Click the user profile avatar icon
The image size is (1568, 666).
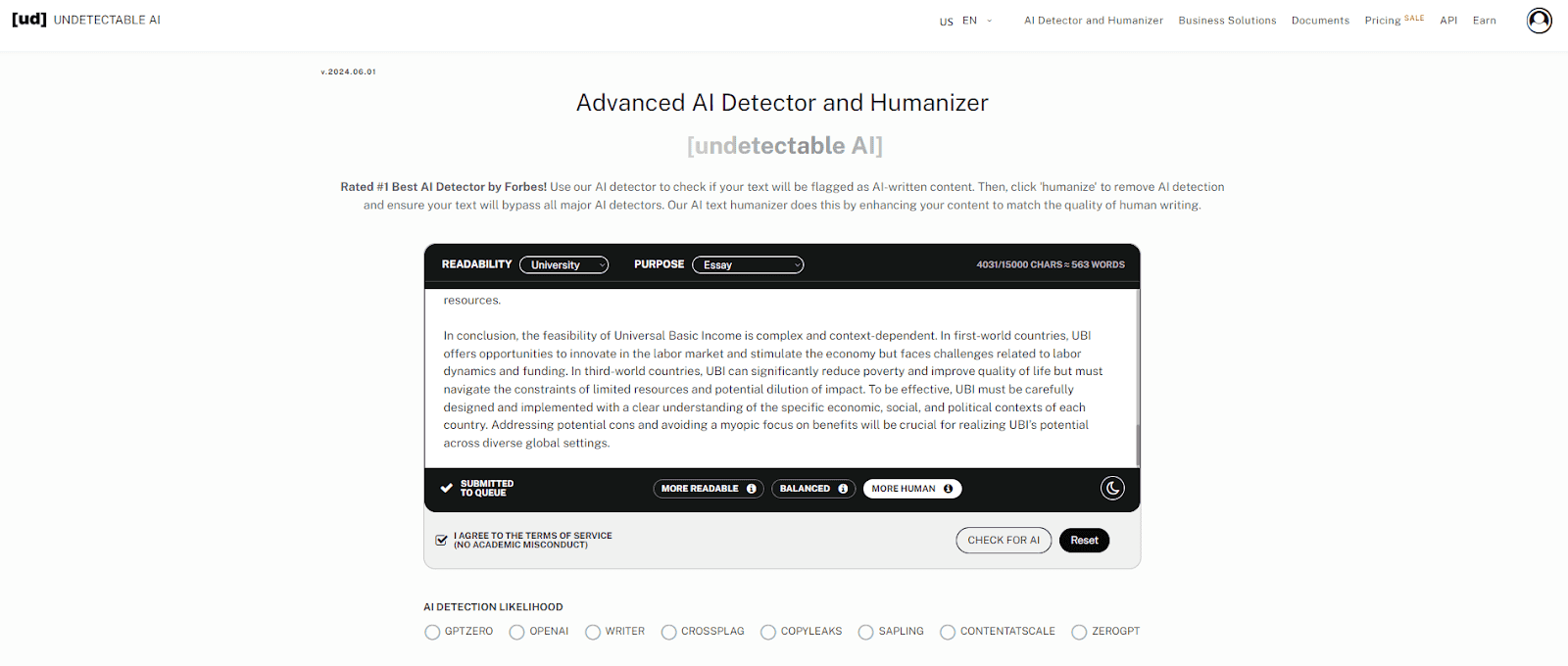(1539, 21)
